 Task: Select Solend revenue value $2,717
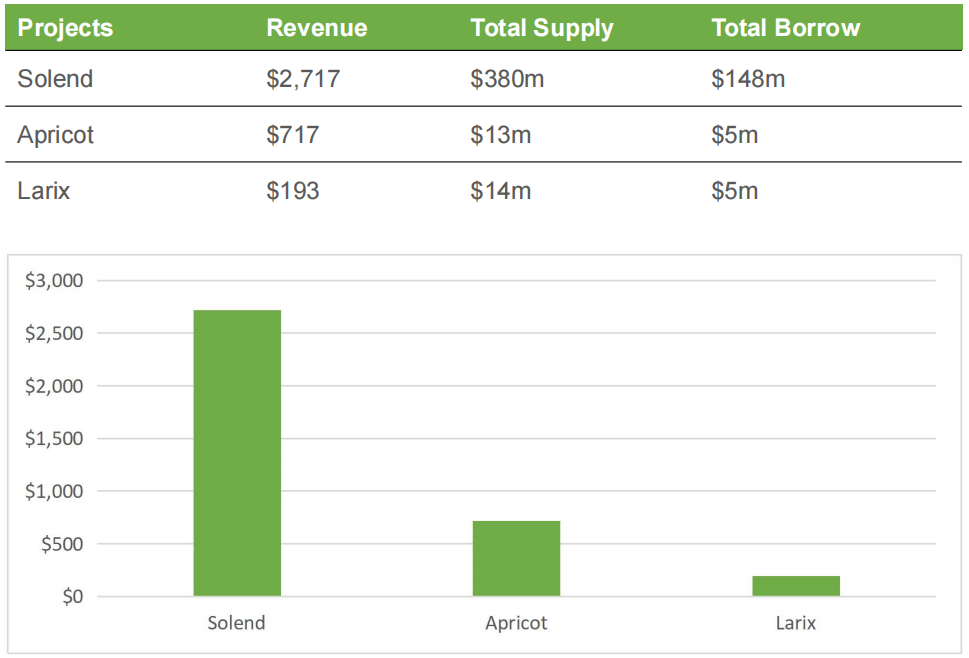303,78
